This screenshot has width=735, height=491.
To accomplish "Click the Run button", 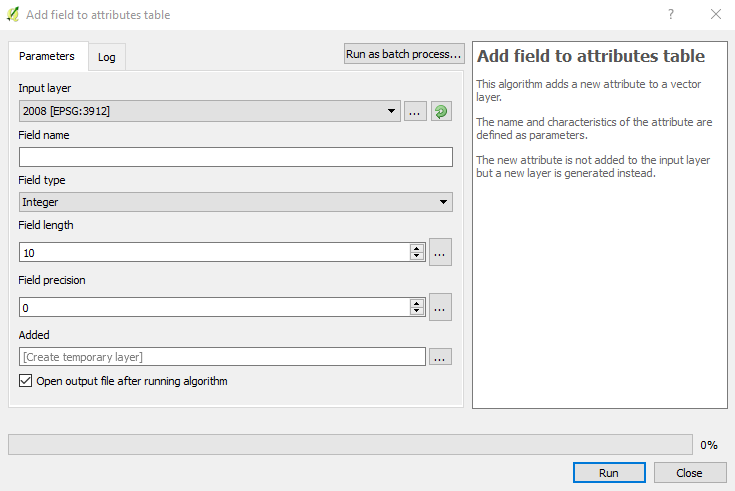I will [x=609, y=473].
